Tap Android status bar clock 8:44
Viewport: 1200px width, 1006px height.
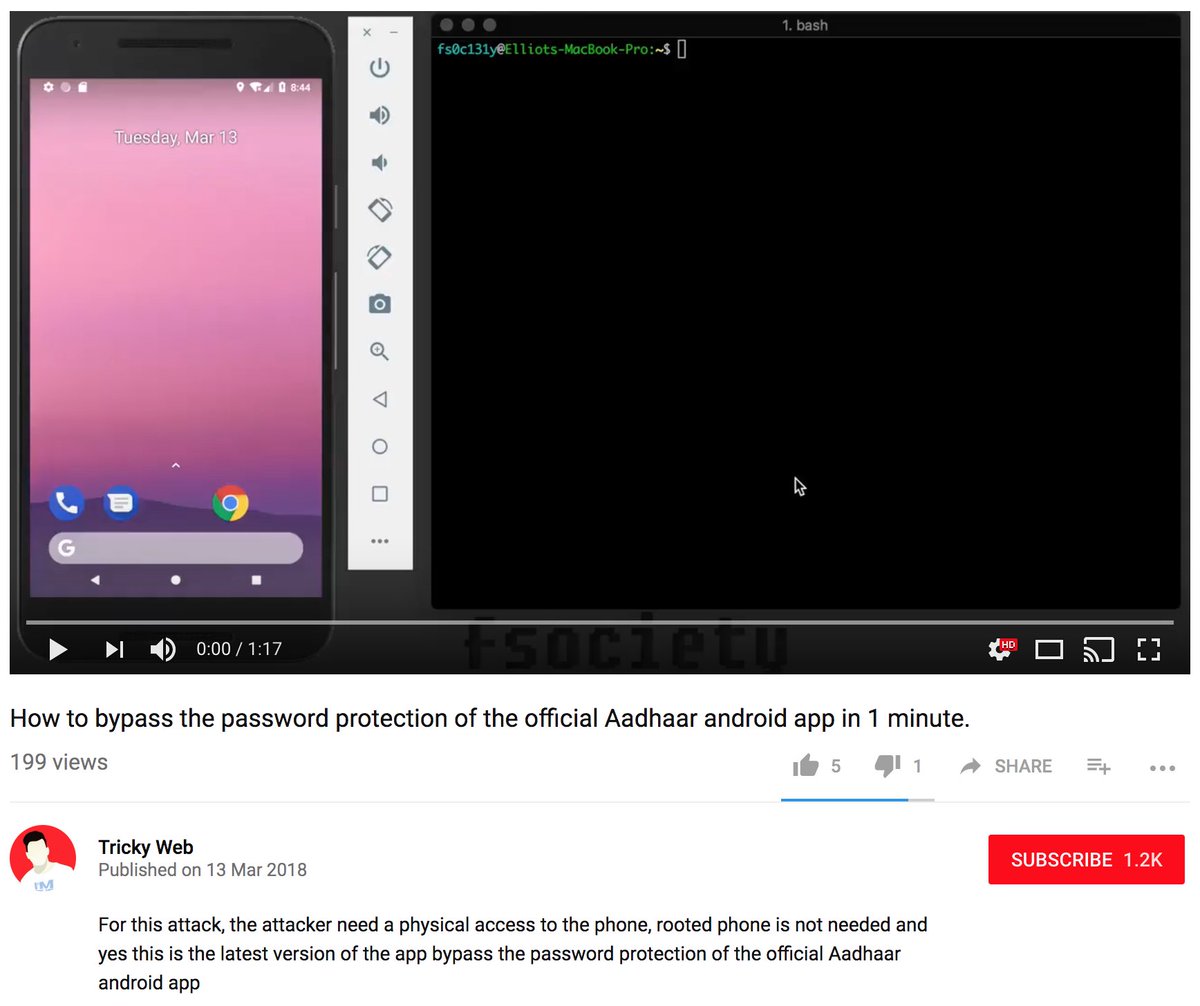pyautogui.click(x=300, y=88)
